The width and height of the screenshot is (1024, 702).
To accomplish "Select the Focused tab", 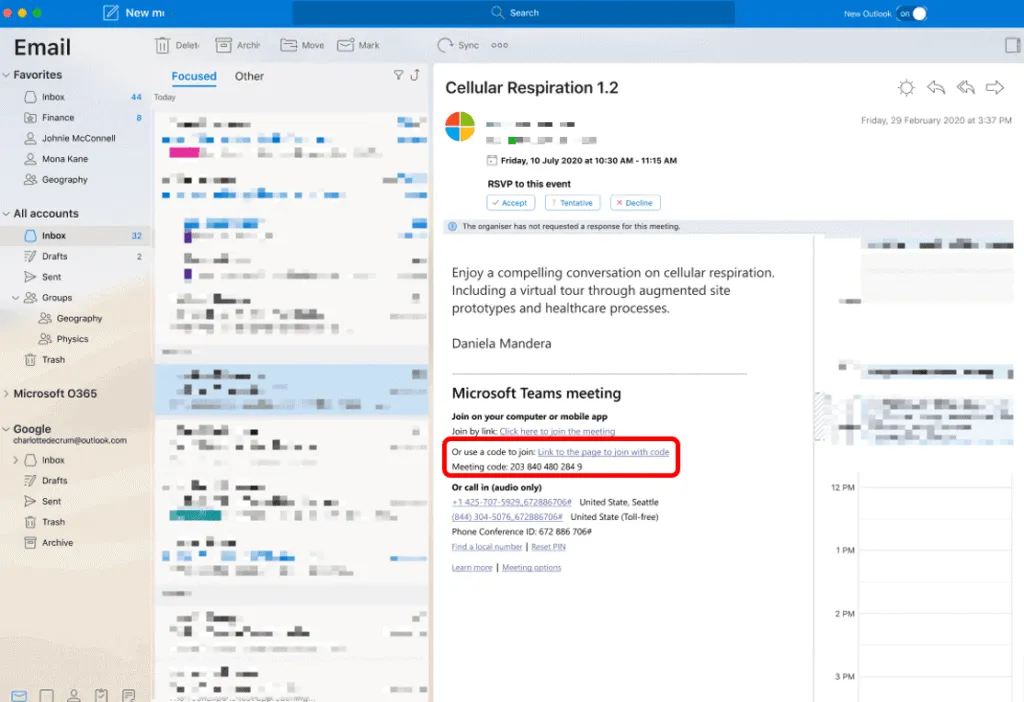I will [x=194, y=76].
